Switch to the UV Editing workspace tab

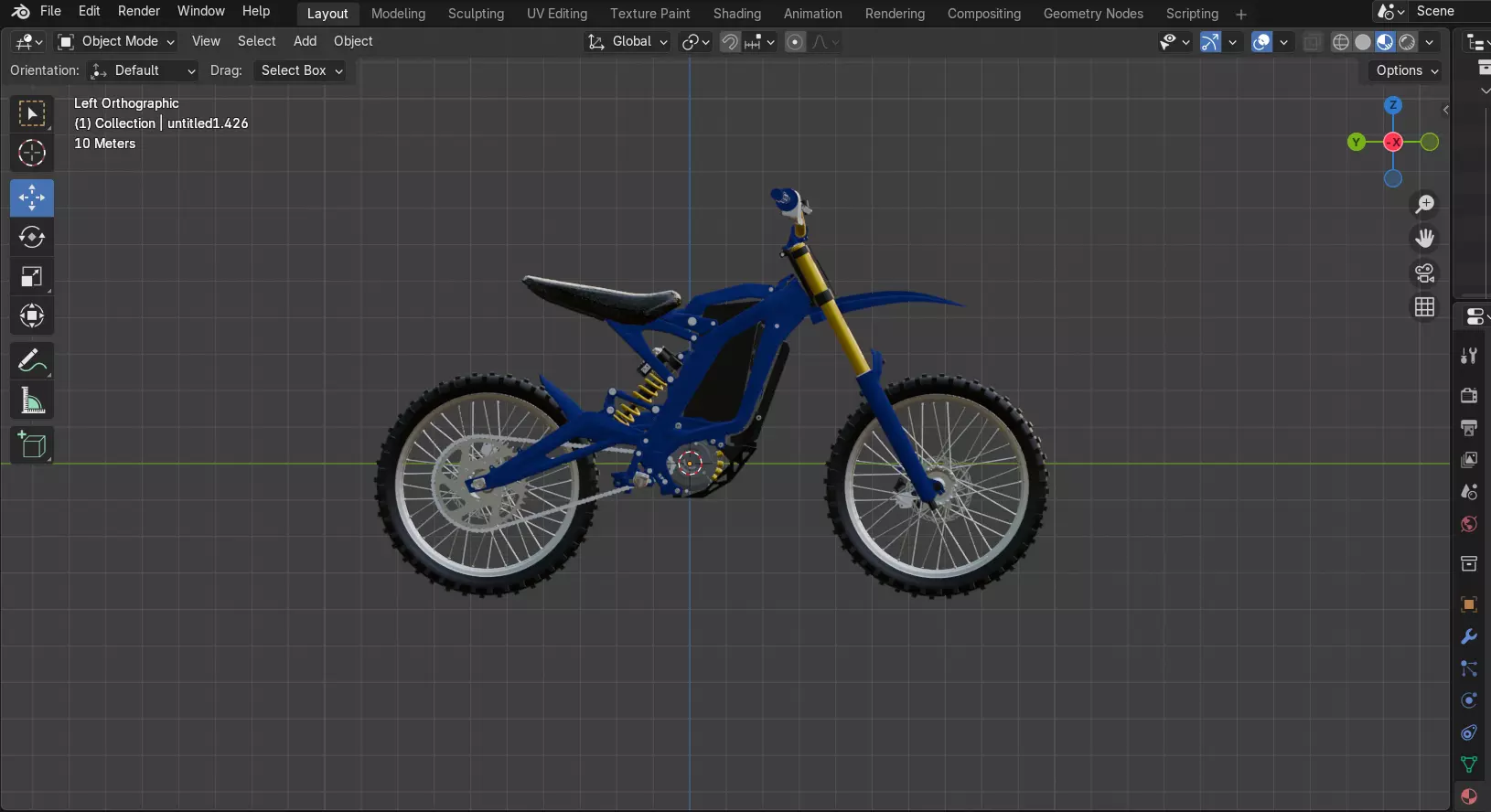coord(557,14)
